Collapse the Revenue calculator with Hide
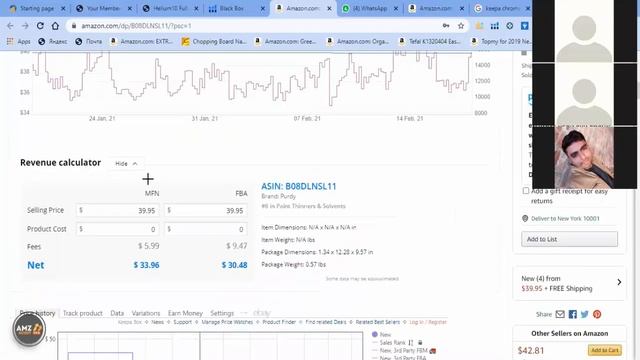The image size is (640, 360). pyautogui.click(x=126, y=163)
